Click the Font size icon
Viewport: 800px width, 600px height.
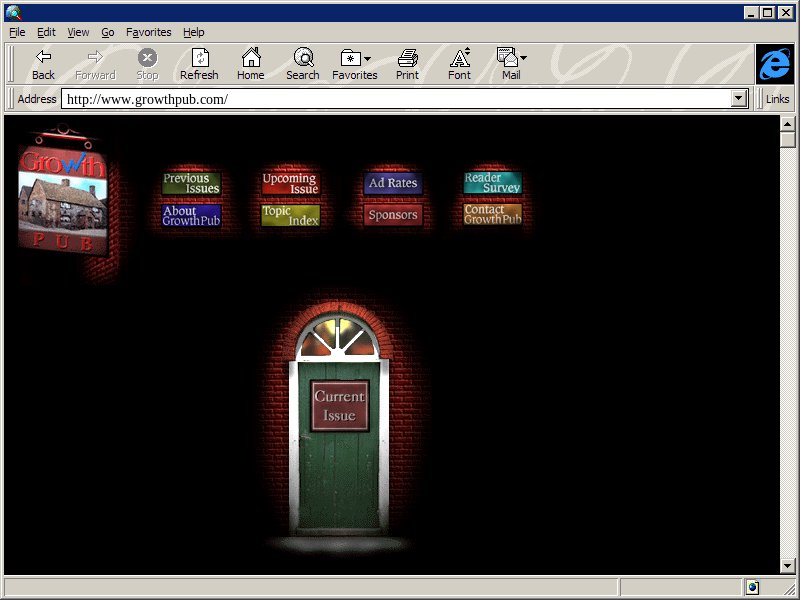(459, 58)
